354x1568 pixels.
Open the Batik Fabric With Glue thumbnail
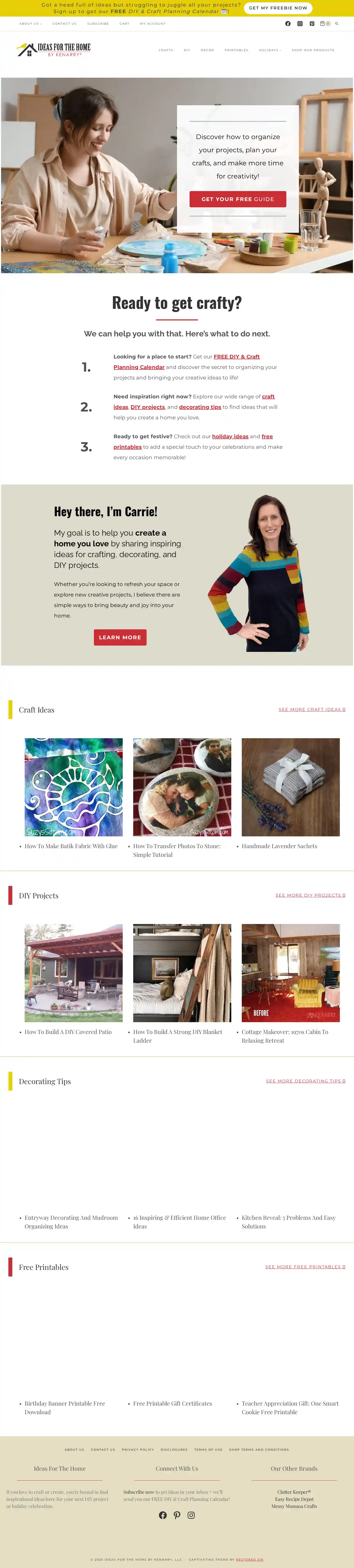[74, 787]
